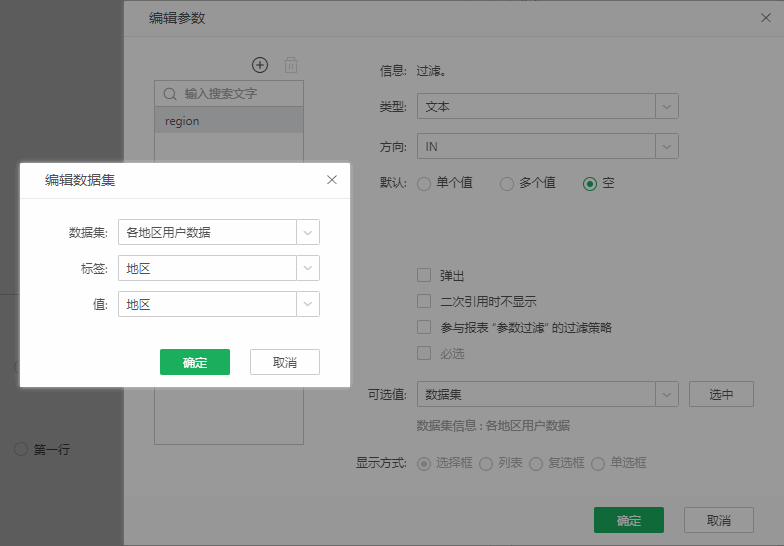Open the 值 dropdown arrow
The height and width of the screenshot is (546, 784).
pos(308,304)
